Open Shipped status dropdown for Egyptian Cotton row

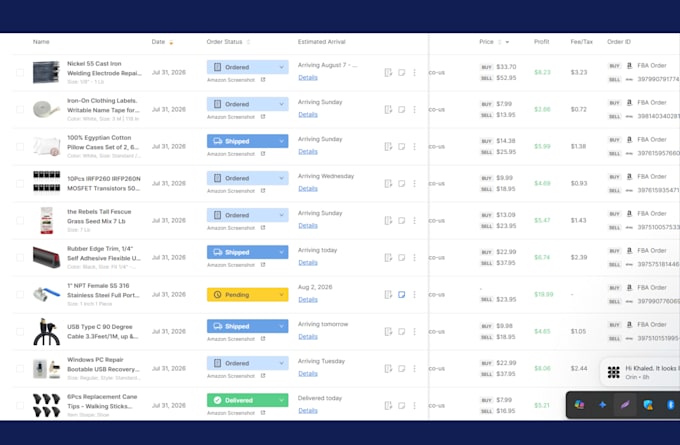click(248, 141)
